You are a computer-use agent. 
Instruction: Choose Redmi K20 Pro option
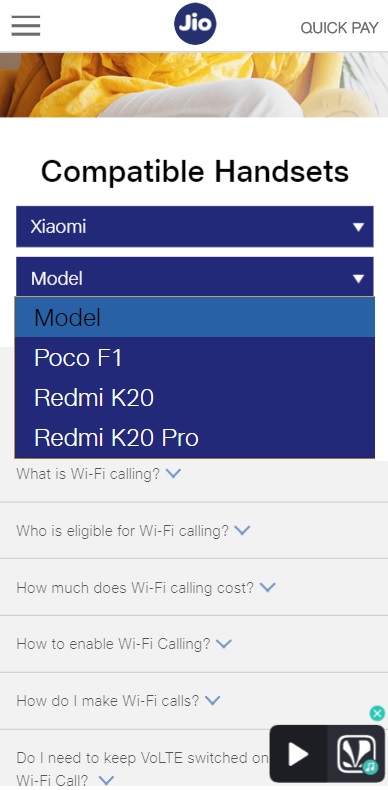click(x=195, y=438)
